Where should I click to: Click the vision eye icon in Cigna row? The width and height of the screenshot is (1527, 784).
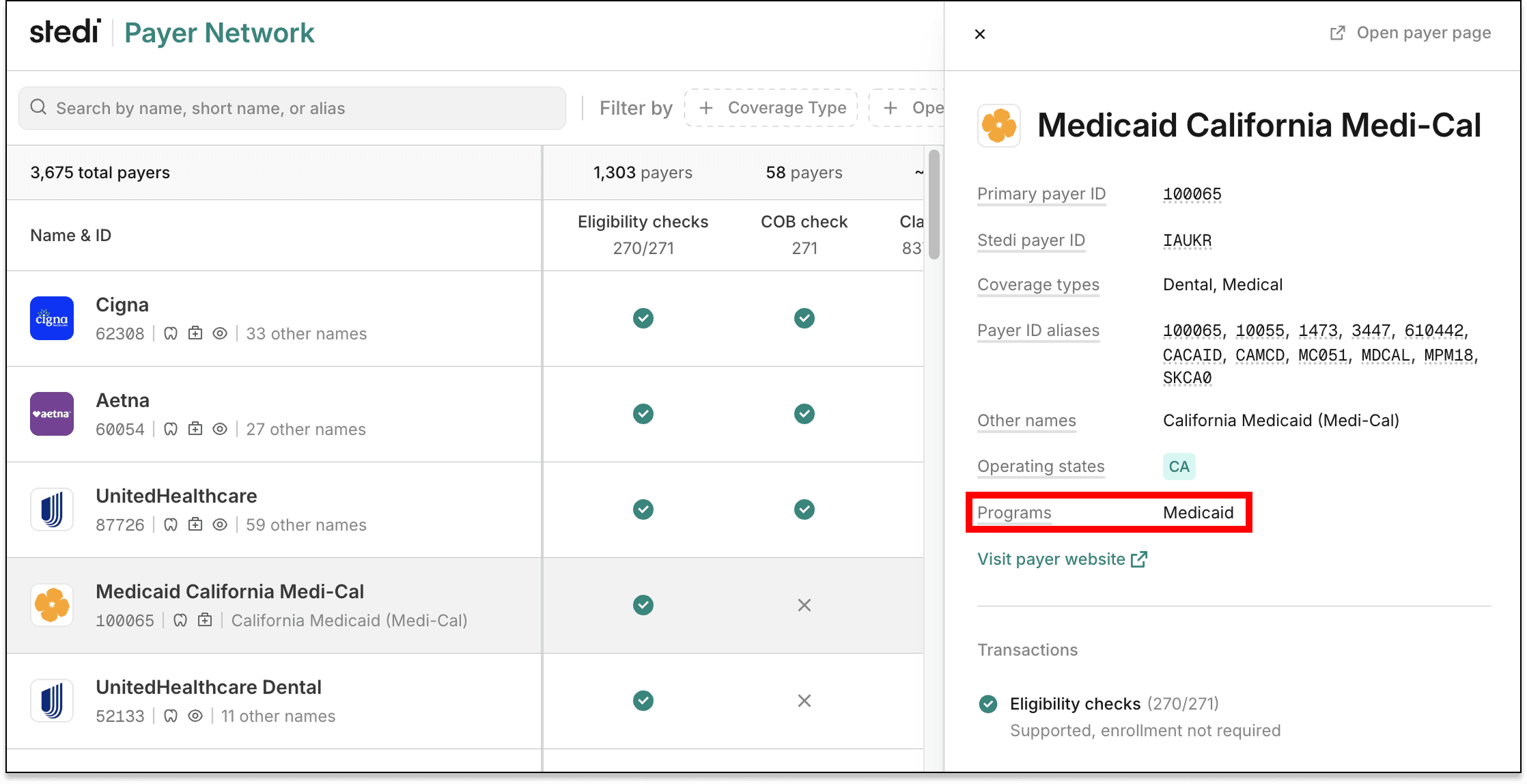point(220,333)
